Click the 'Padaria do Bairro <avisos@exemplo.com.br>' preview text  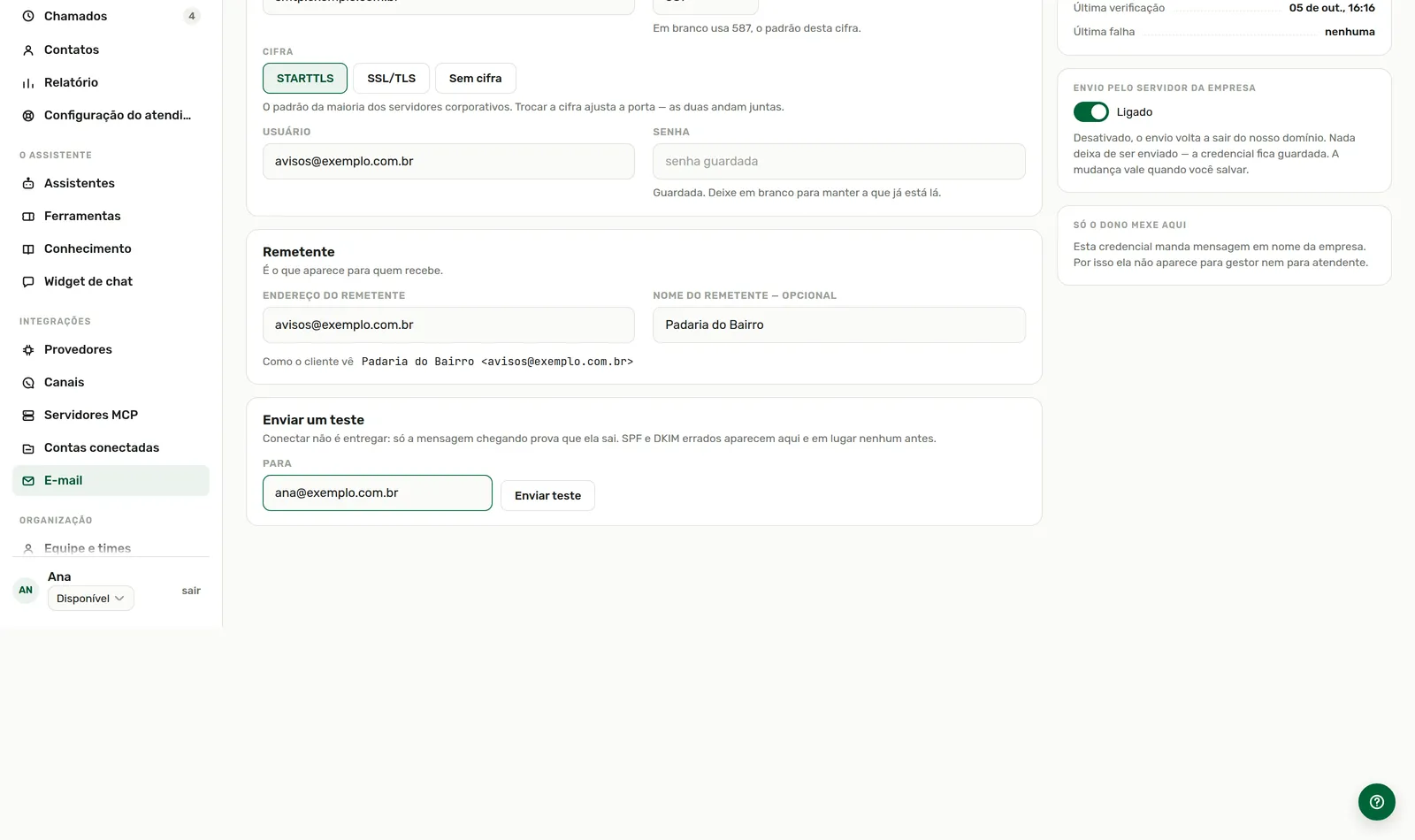pos(497,362)
